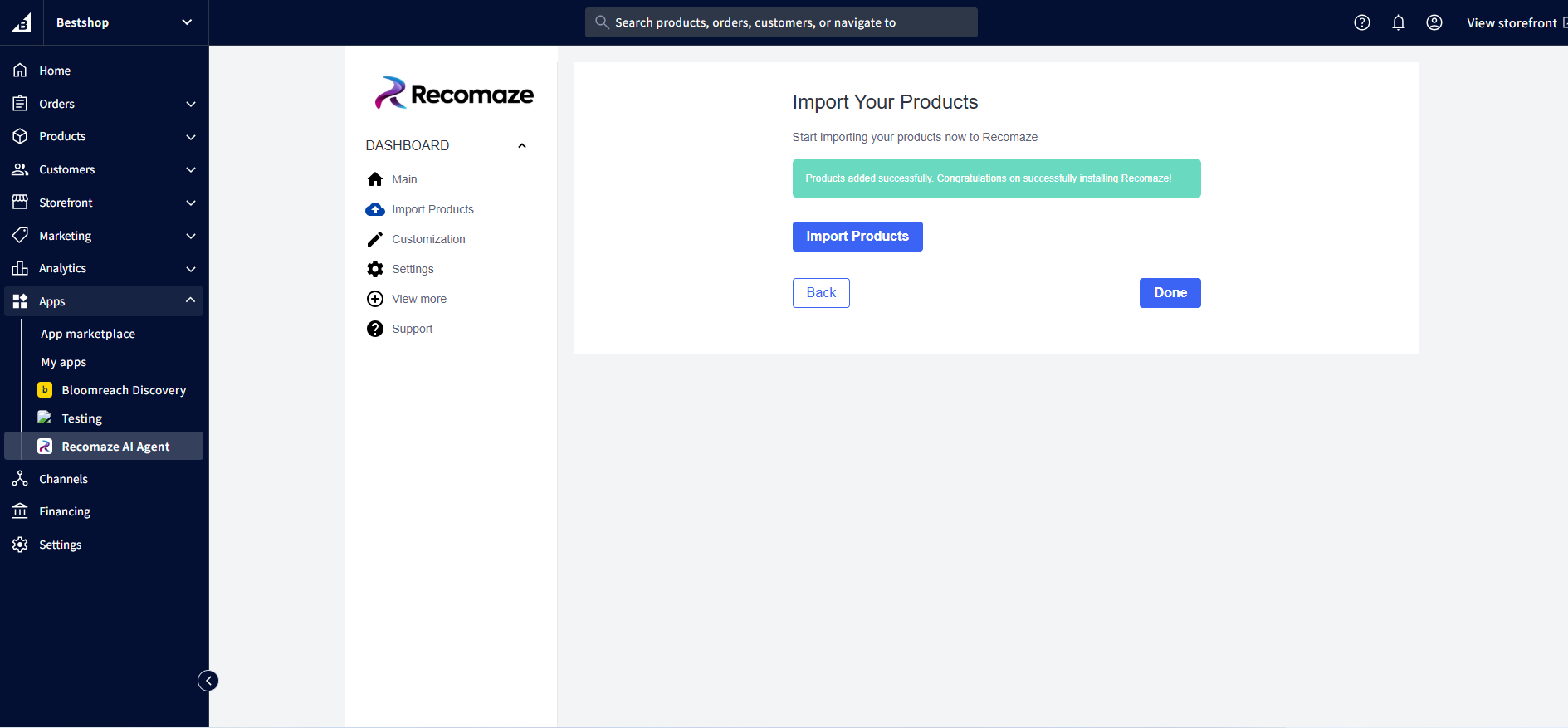1568x728 pixels.
Task: Open Financing in the sidebar
Action: coord(65,511)
